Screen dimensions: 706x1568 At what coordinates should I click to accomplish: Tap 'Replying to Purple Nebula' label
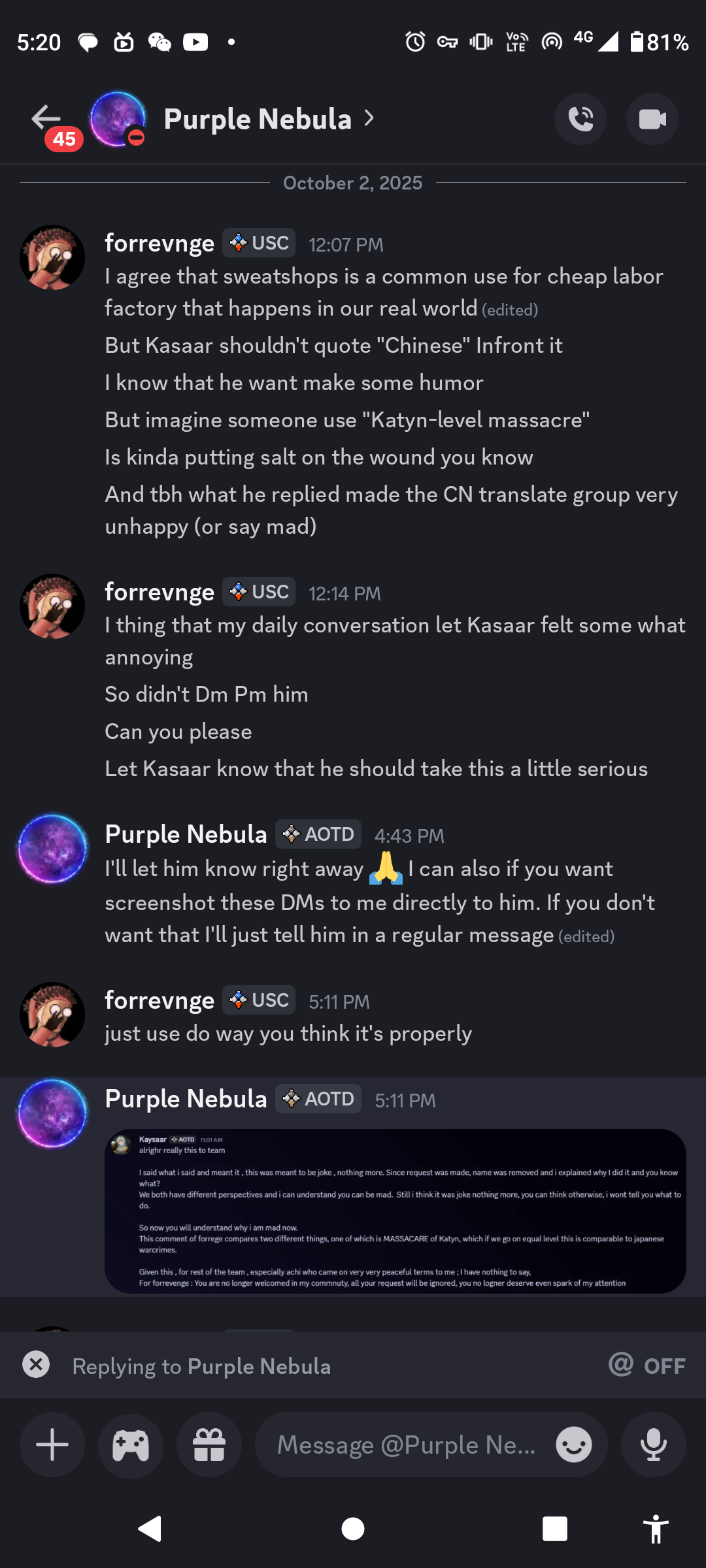pyautogui.click(x=201, y=1365)
